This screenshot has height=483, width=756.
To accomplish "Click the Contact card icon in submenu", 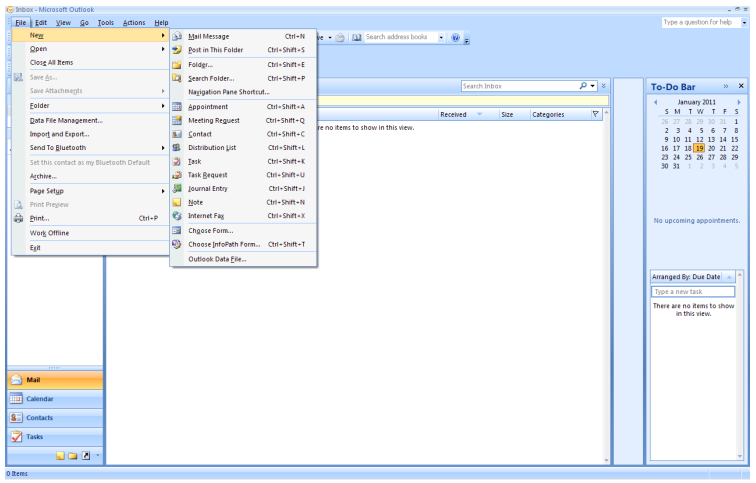I will (x=177, y=134).
